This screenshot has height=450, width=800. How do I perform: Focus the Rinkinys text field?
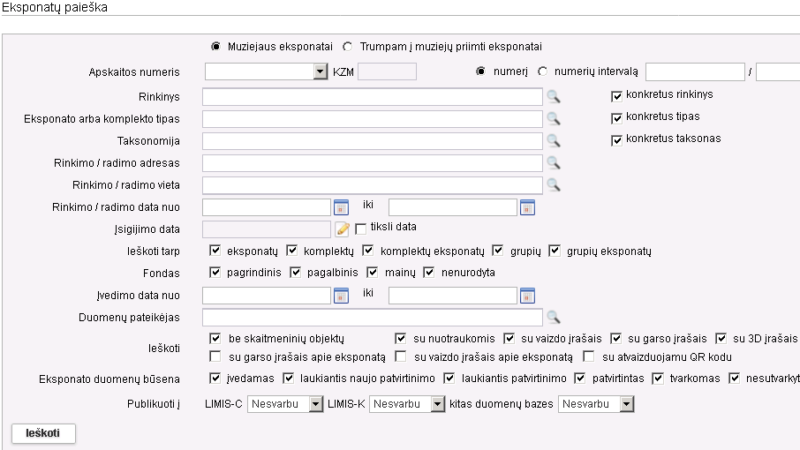click(x=372, y=96)
